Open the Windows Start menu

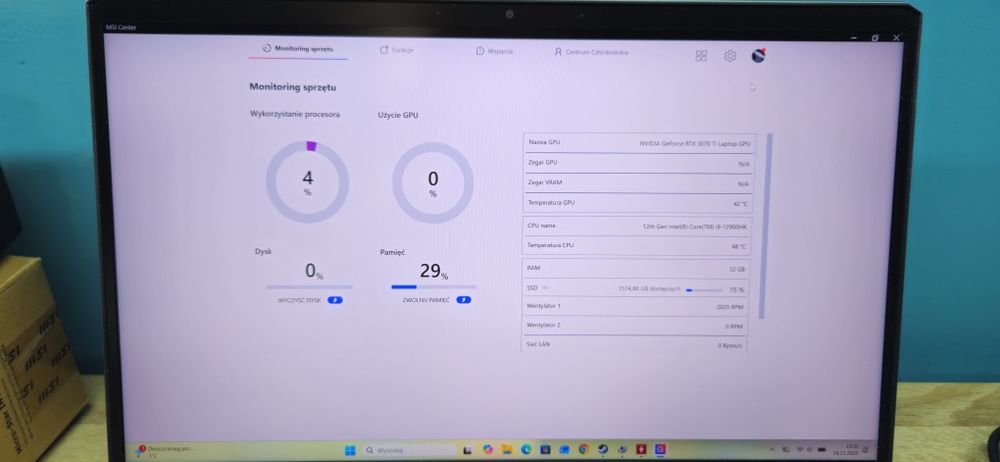(350, 451)
